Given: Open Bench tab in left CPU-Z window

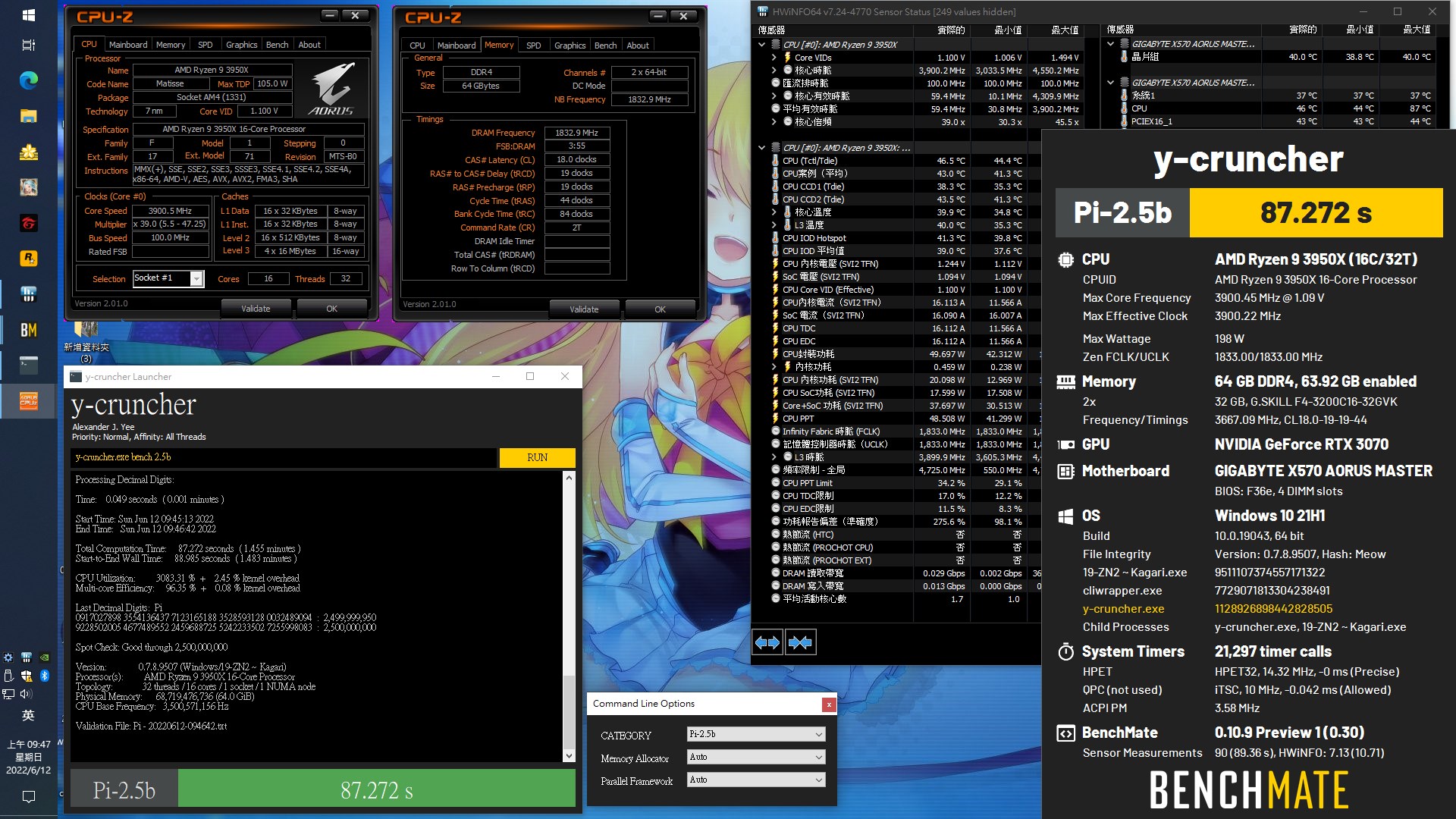Looking at the screenshot, I should pos(277,45).
